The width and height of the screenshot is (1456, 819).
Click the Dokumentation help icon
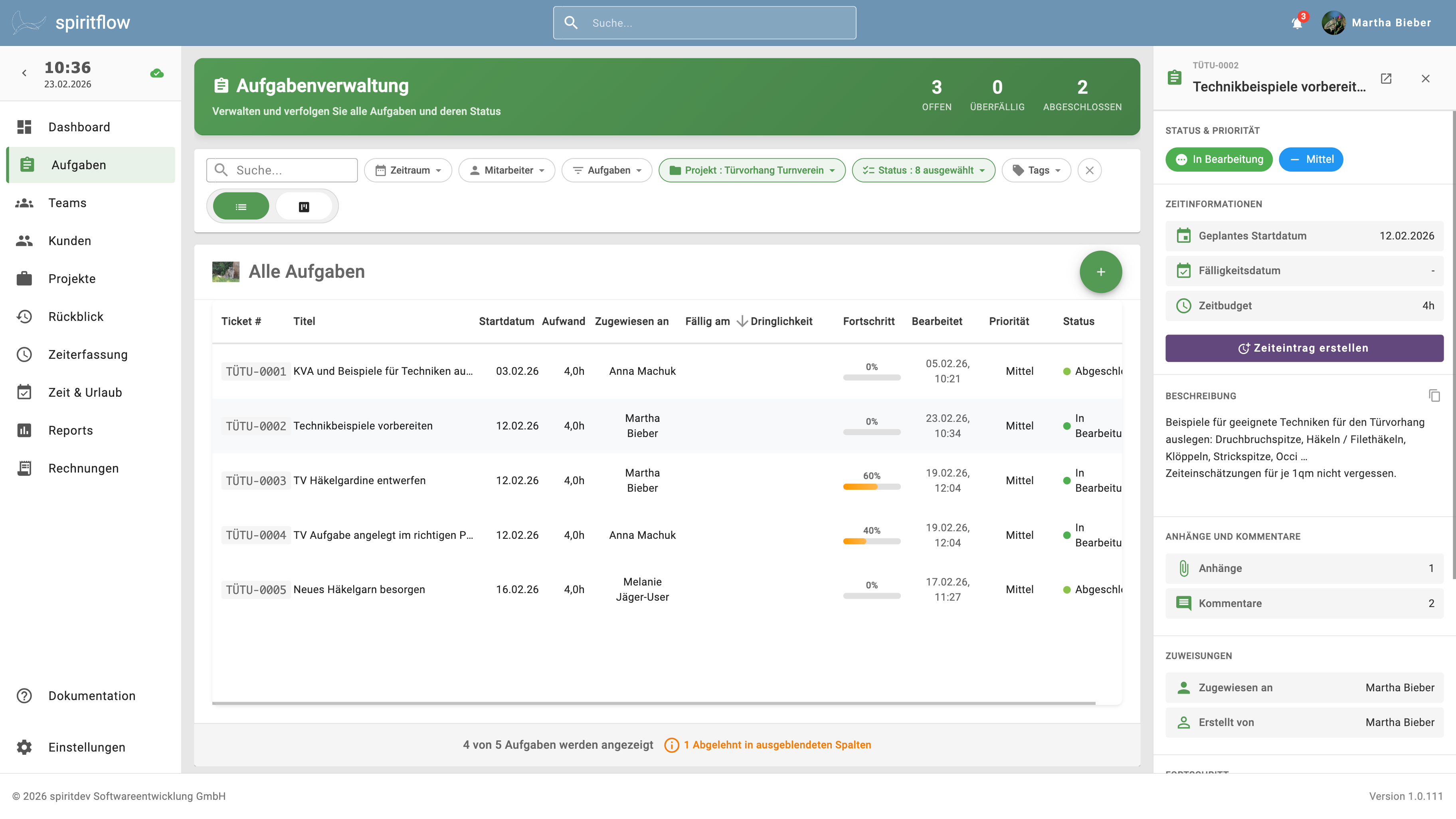point(24,696)
